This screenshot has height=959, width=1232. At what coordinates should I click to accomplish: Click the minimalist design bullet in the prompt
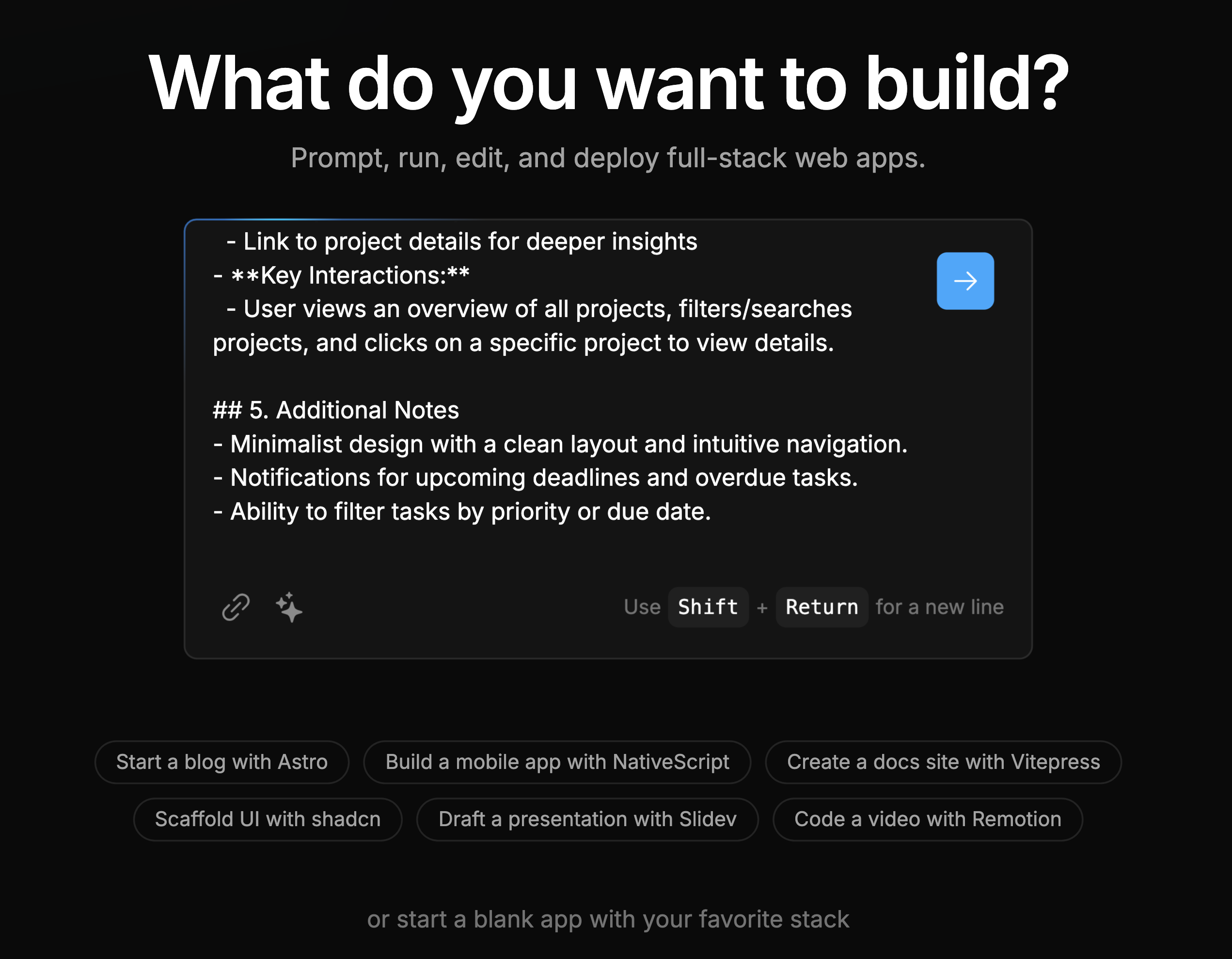tap(561, 444)
